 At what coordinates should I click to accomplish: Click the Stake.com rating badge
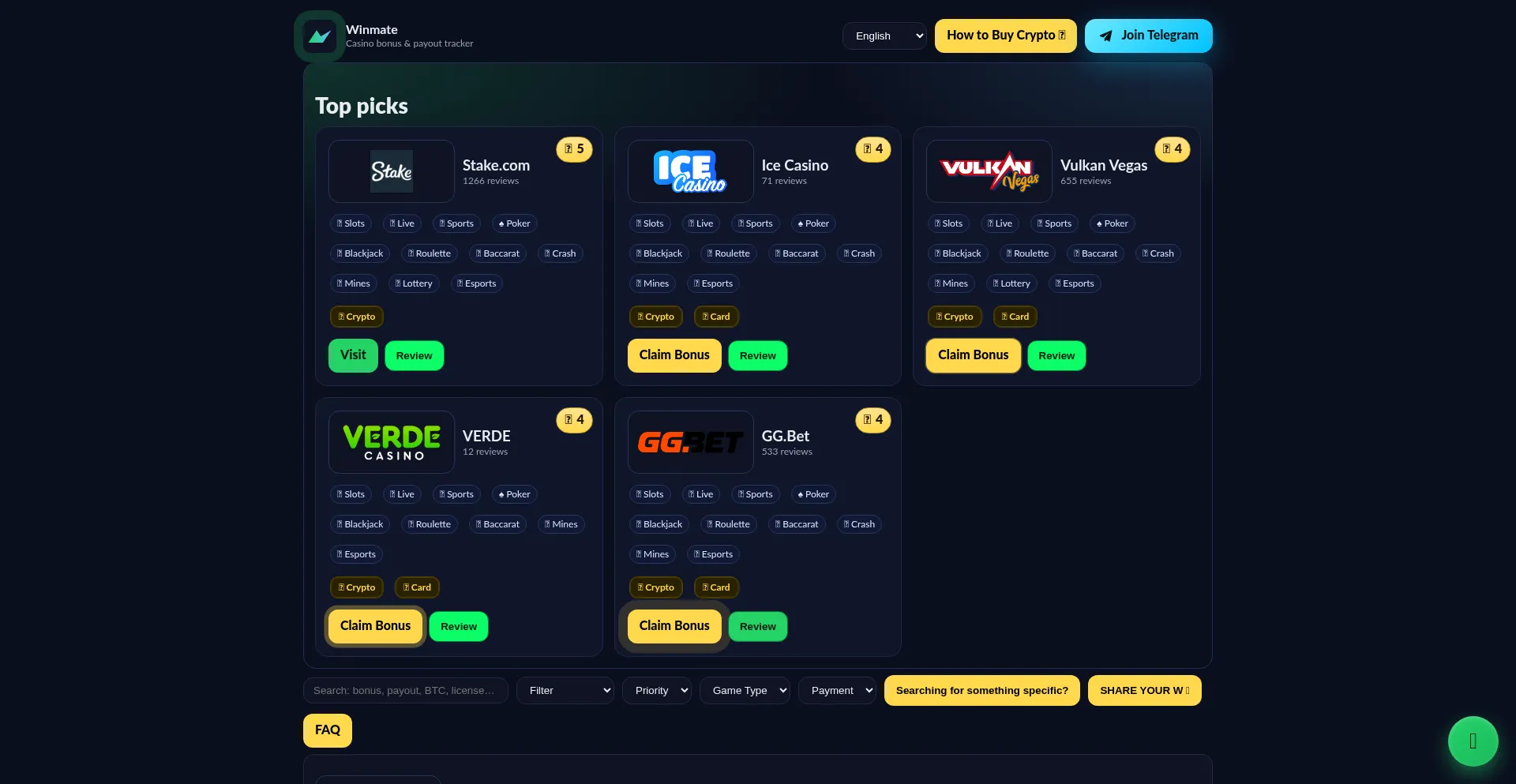(574, 149)
